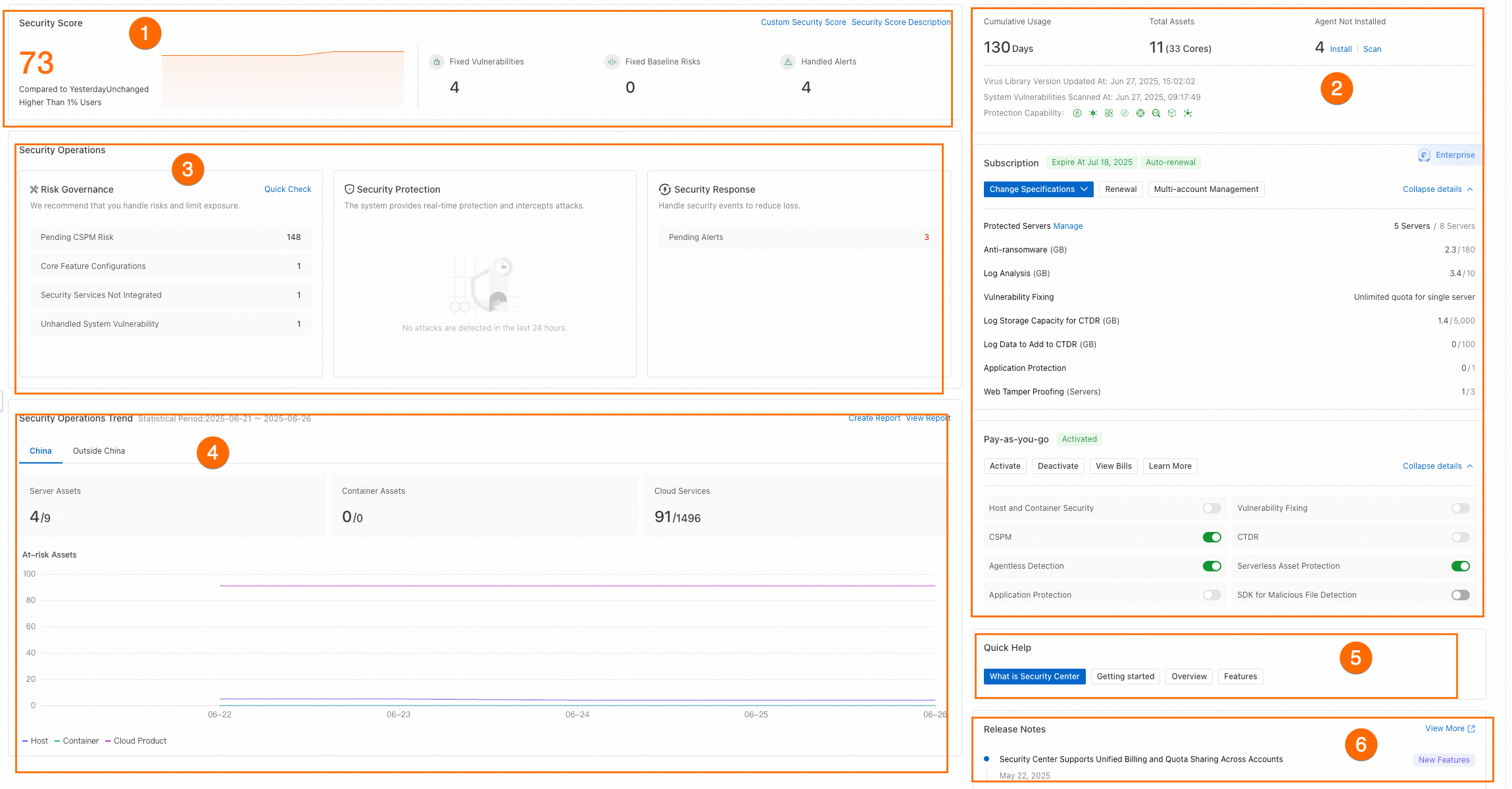The image size is (1512, 789).
Task: Click the first Protection Capability icon
Action: [1077, 113]
